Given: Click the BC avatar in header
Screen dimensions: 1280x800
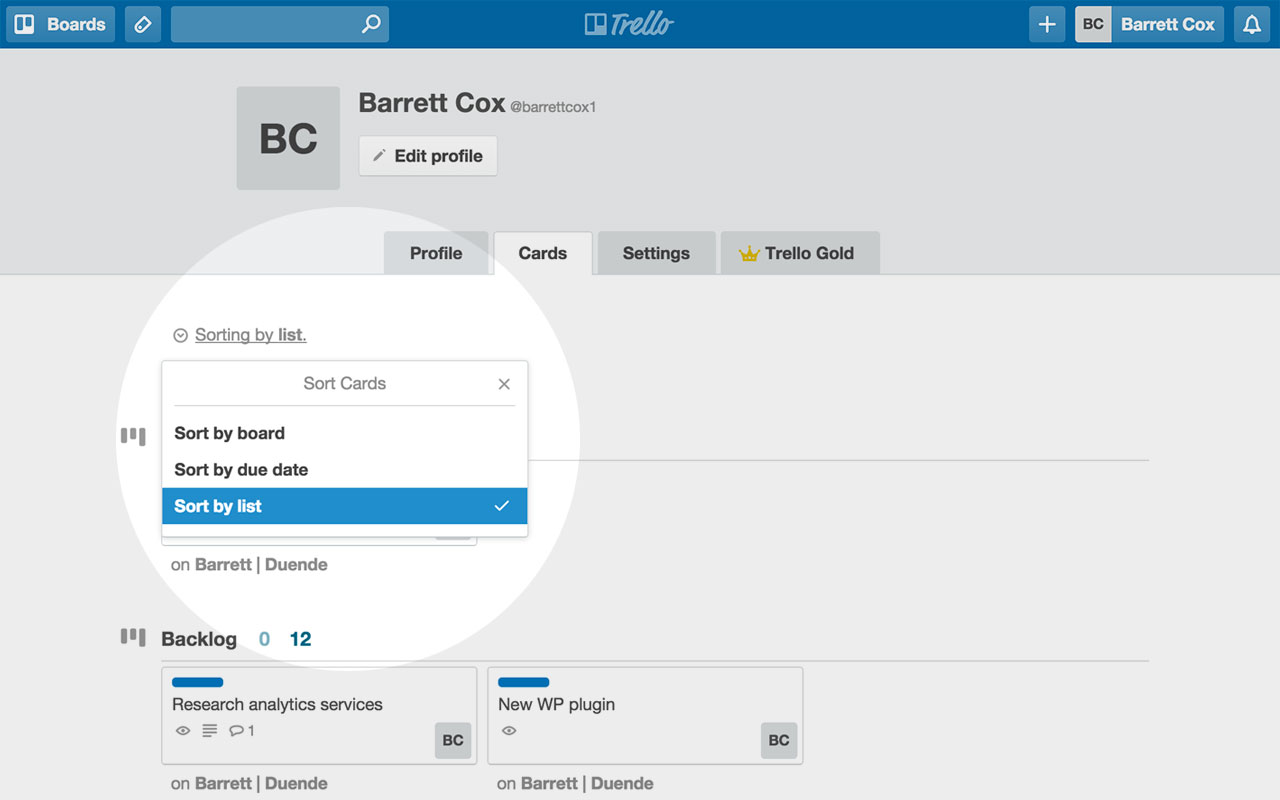Looking at the screenshot, I should pyautogui.click(x=1094, y=24).
